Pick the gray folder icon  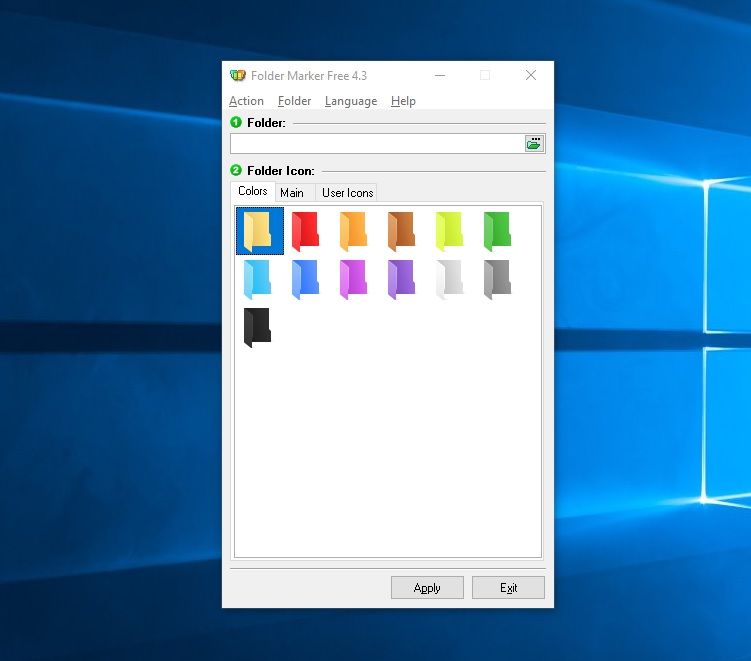[498, 279]
